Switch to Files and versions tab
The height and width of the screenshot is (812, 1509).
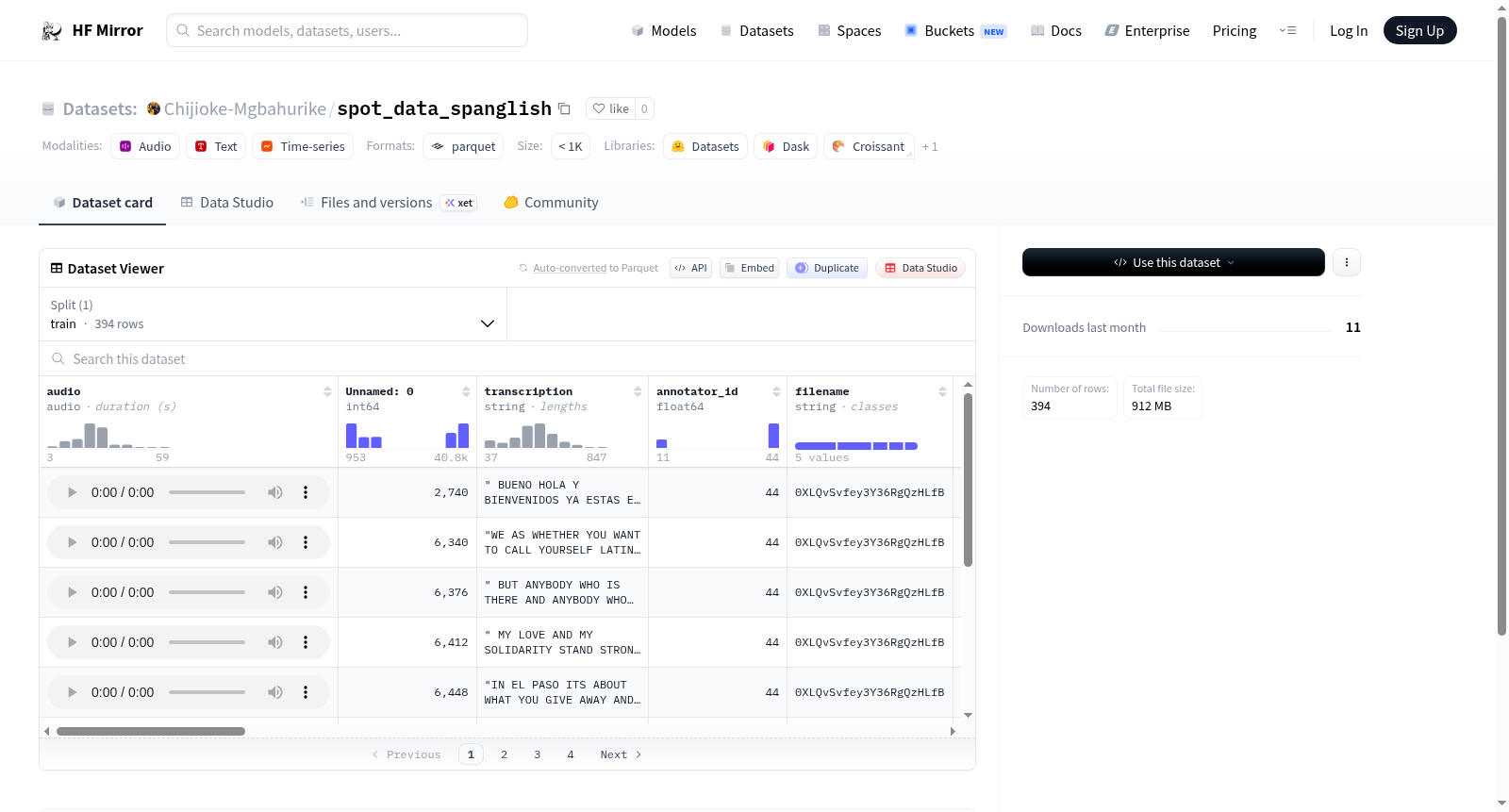pyautogui.click(x=388, y=203)
